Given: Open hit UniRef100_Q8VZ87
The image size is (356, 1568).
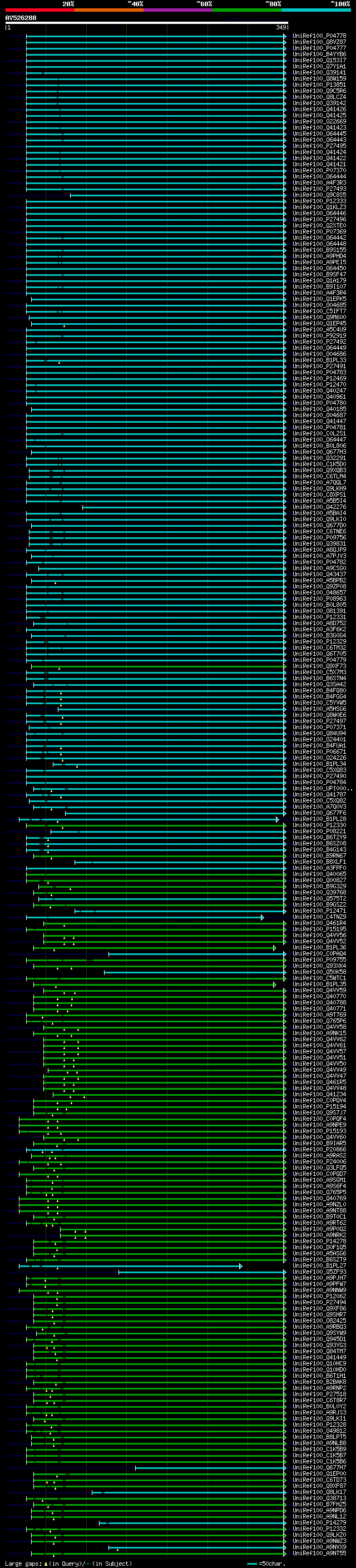Looking at the screenshot, I should point(319,42).
